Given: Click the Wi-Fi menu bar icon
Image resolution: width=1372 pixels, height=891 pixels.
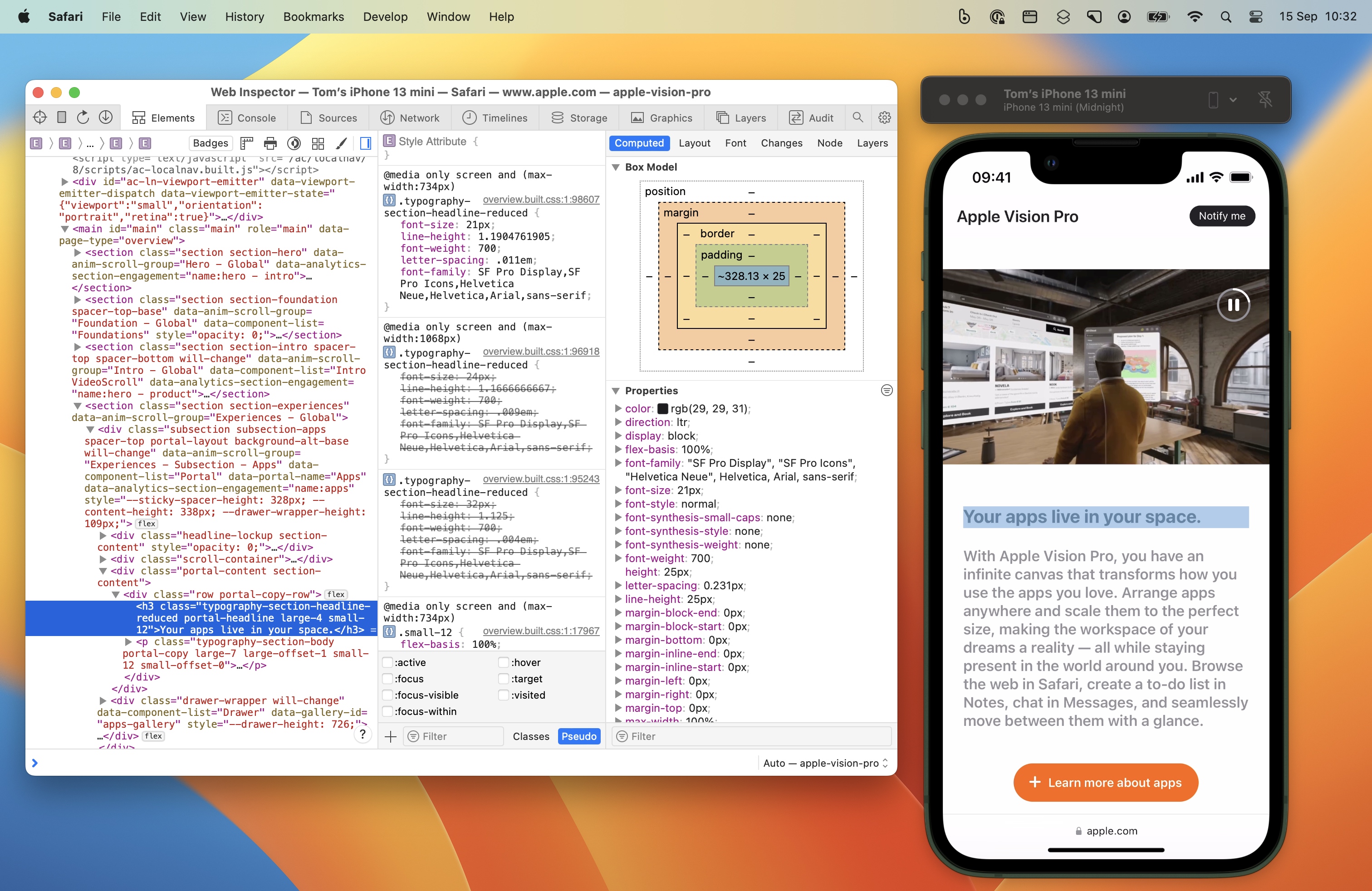Looking at the screenshot, I should pos(1195,17).
